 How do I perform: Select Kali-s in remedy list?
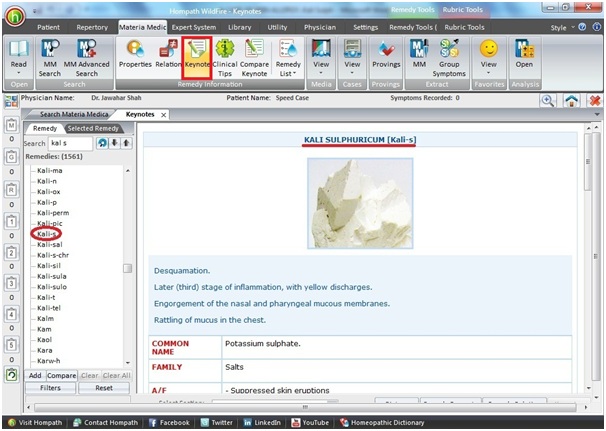click(47, 234)
